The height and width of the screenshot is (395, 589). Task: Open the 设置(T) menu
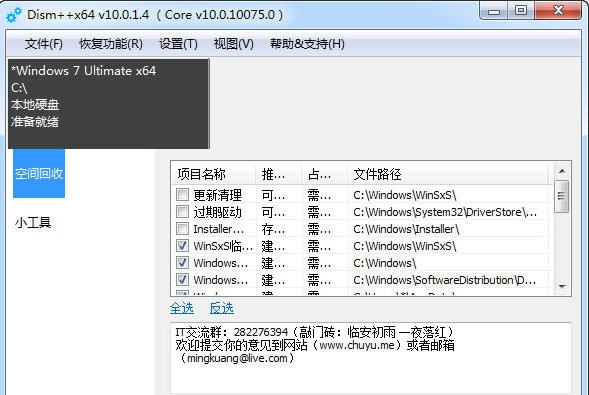pos(178,44)
